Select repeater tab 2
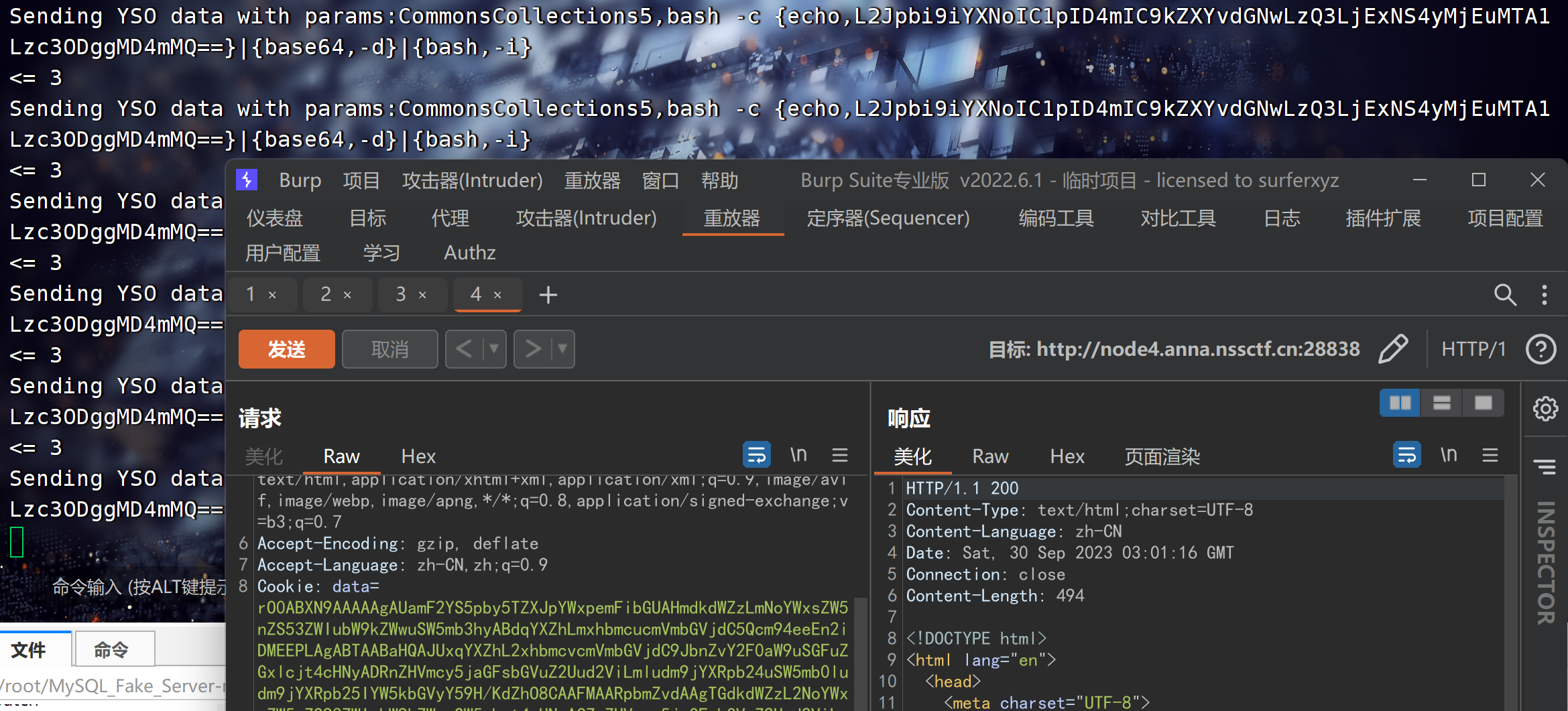 pyautogui.click(x=326, y=294)
